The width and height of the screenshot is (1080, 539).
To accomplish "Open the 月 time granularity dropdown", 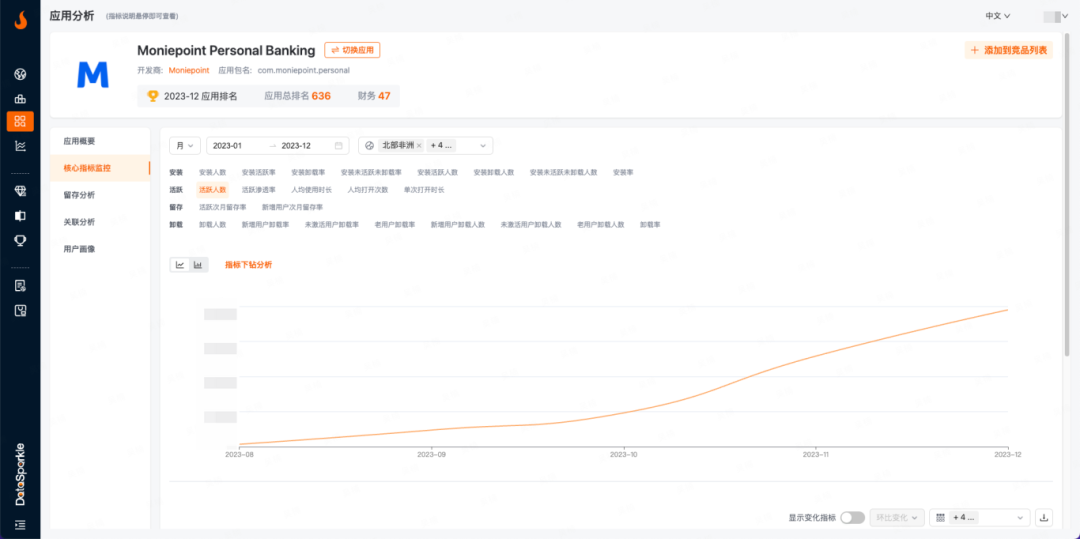I will pos(185,145).
